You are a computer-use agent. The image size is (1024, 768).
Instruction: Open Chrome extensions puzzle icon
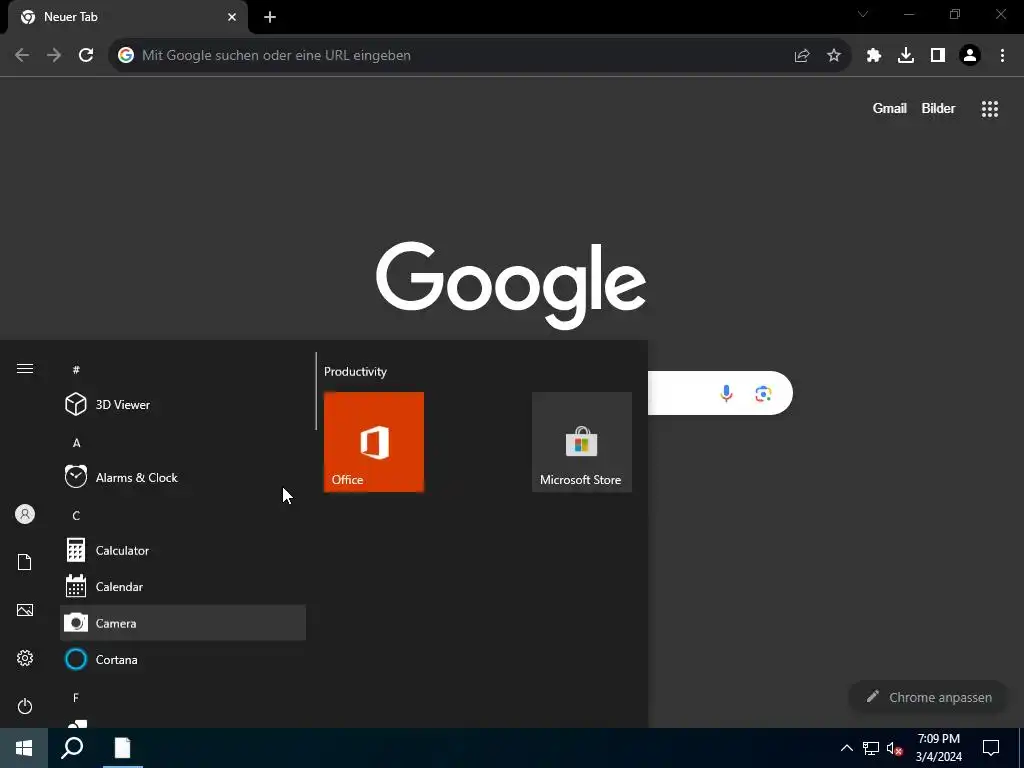(x=874, y=56)
